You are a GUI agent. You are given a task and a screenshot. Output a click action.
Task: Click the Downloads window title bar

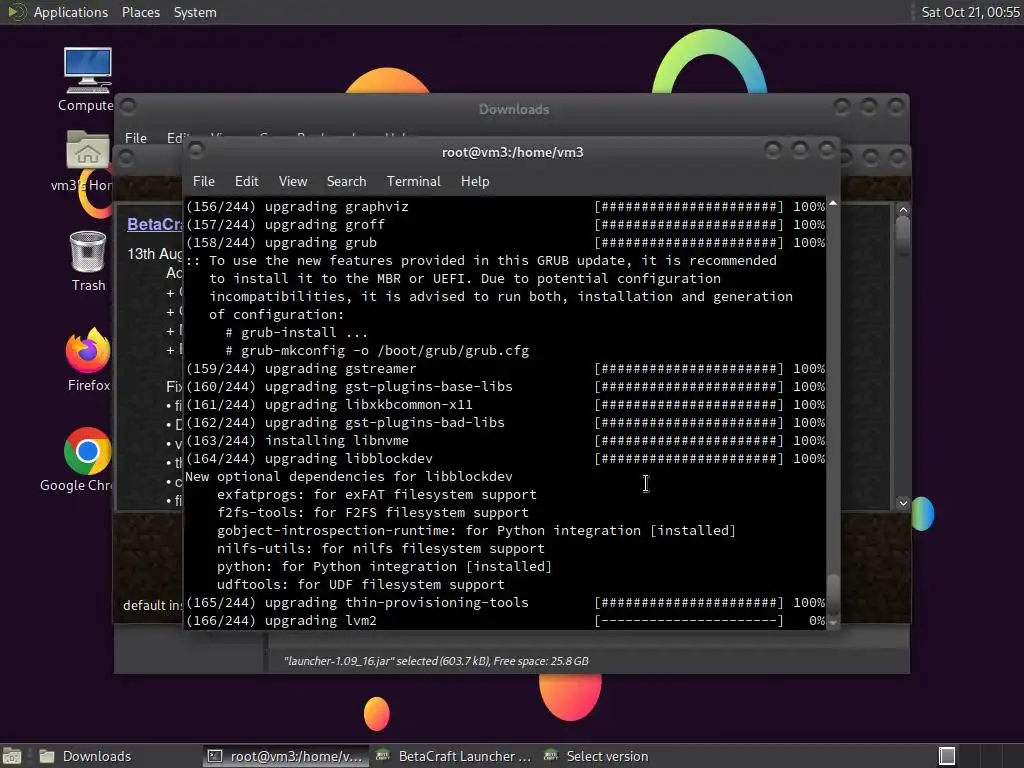pyautogui.click(x=513, y=109)
